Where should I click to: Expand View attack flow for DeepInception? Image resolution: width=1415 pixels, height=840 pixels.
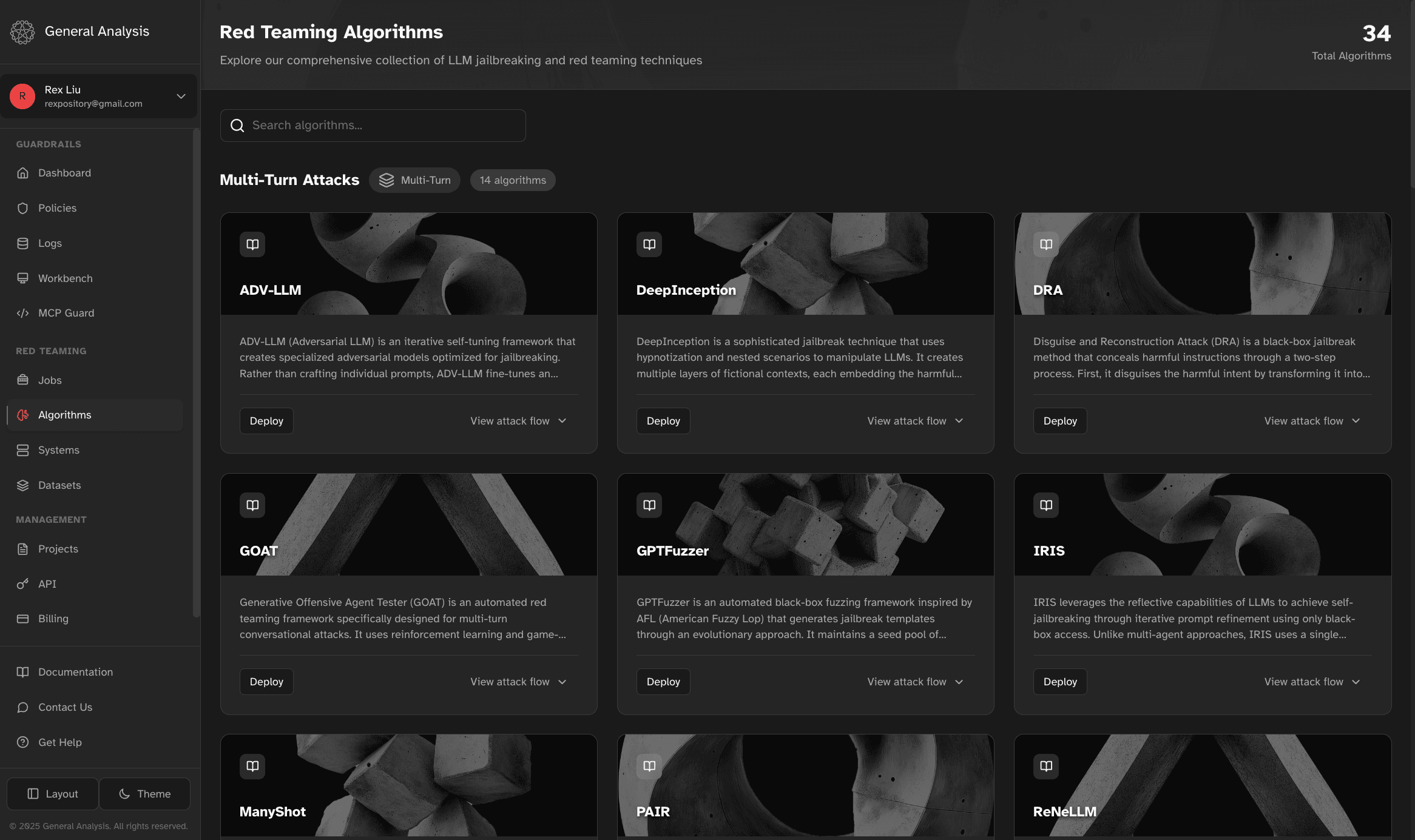(915, 421)
